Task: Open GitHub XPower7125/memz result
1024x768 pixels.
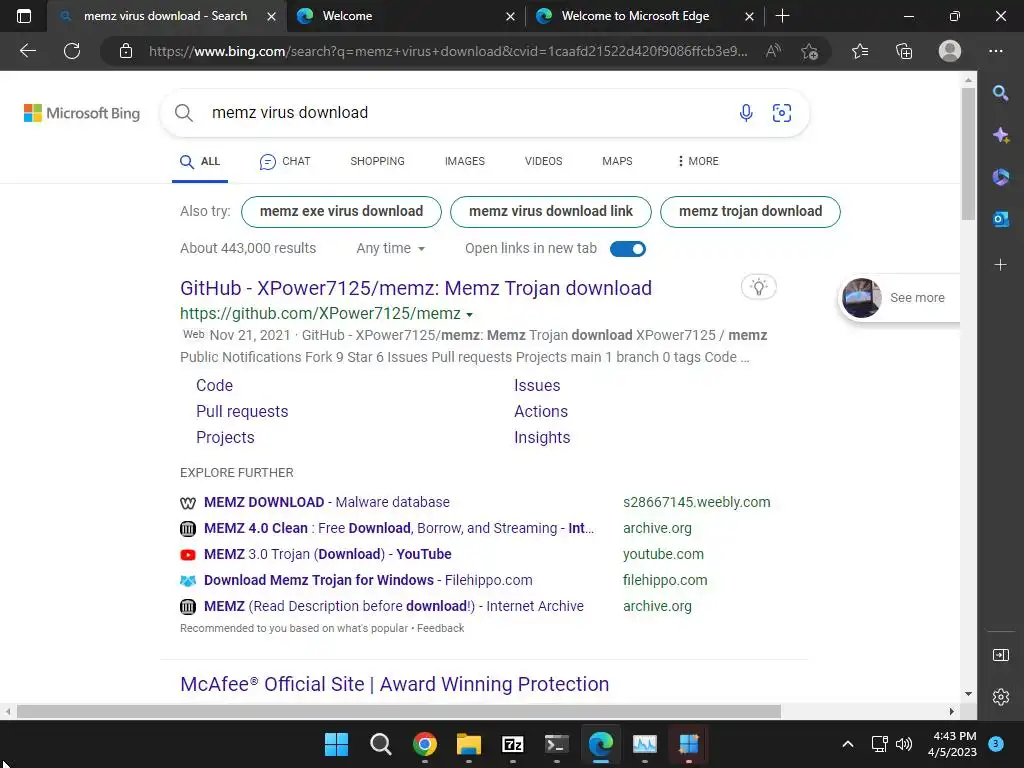Action: (x=416, y=288)
